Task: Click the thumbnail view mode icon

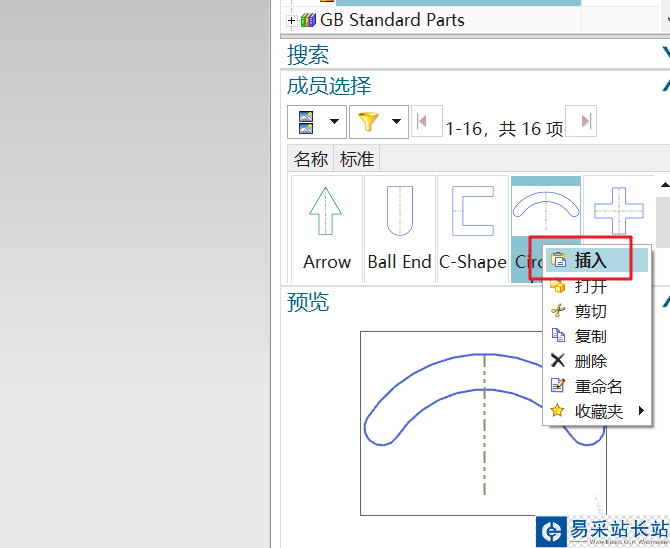Action: [x=306, y=122]
